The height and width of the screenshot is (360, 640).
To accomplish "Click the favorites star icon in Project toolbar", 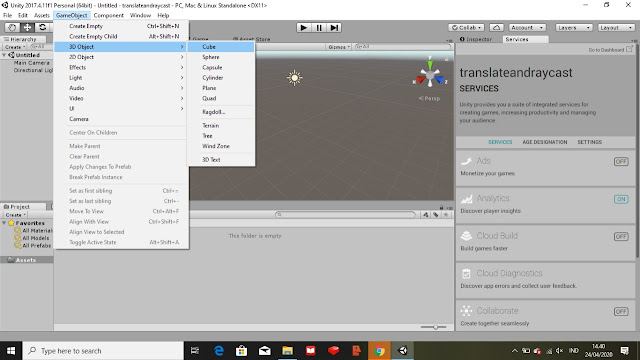I will [446, 215].
